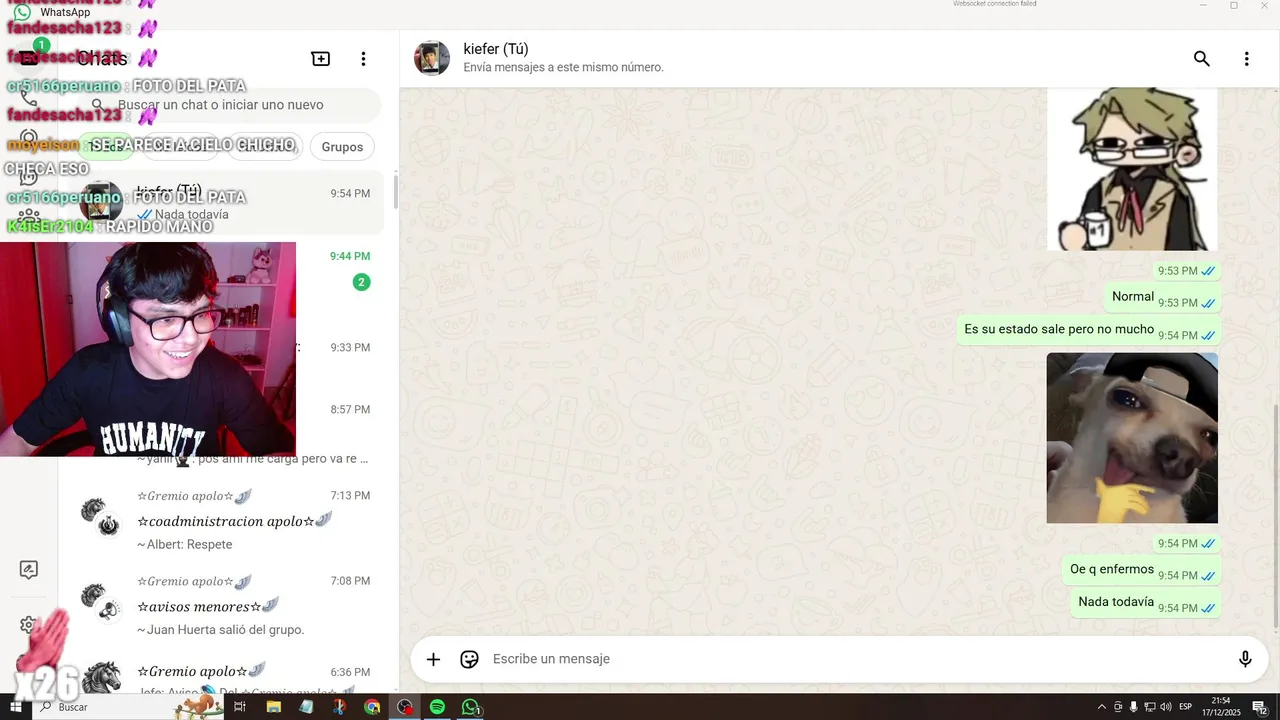Click the 7:13 PM timestamp in chat list
This screenshot has height=720, width=1280.
(x=350, y=496)
